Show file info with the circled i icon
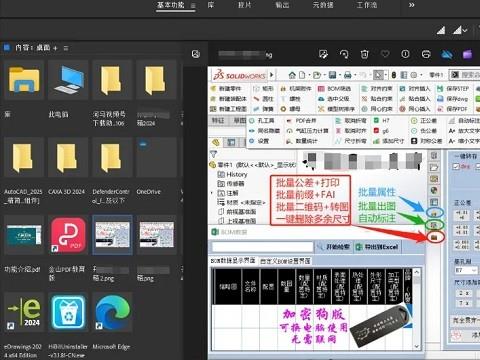This screenshot has width=480, height=360. pos(405,54)
